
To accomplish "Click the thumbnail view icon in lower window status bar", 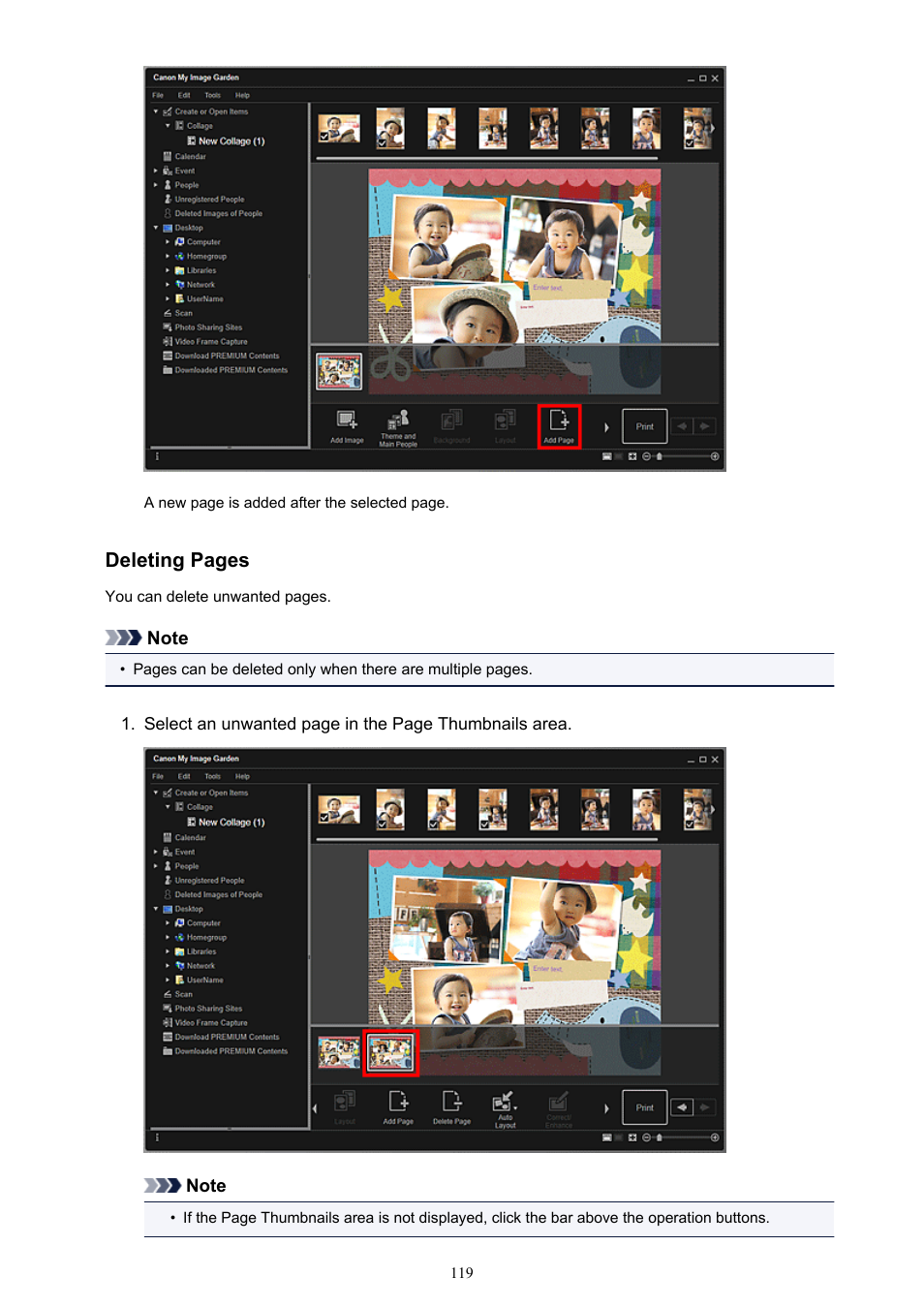I will [x=607, y=1137].
